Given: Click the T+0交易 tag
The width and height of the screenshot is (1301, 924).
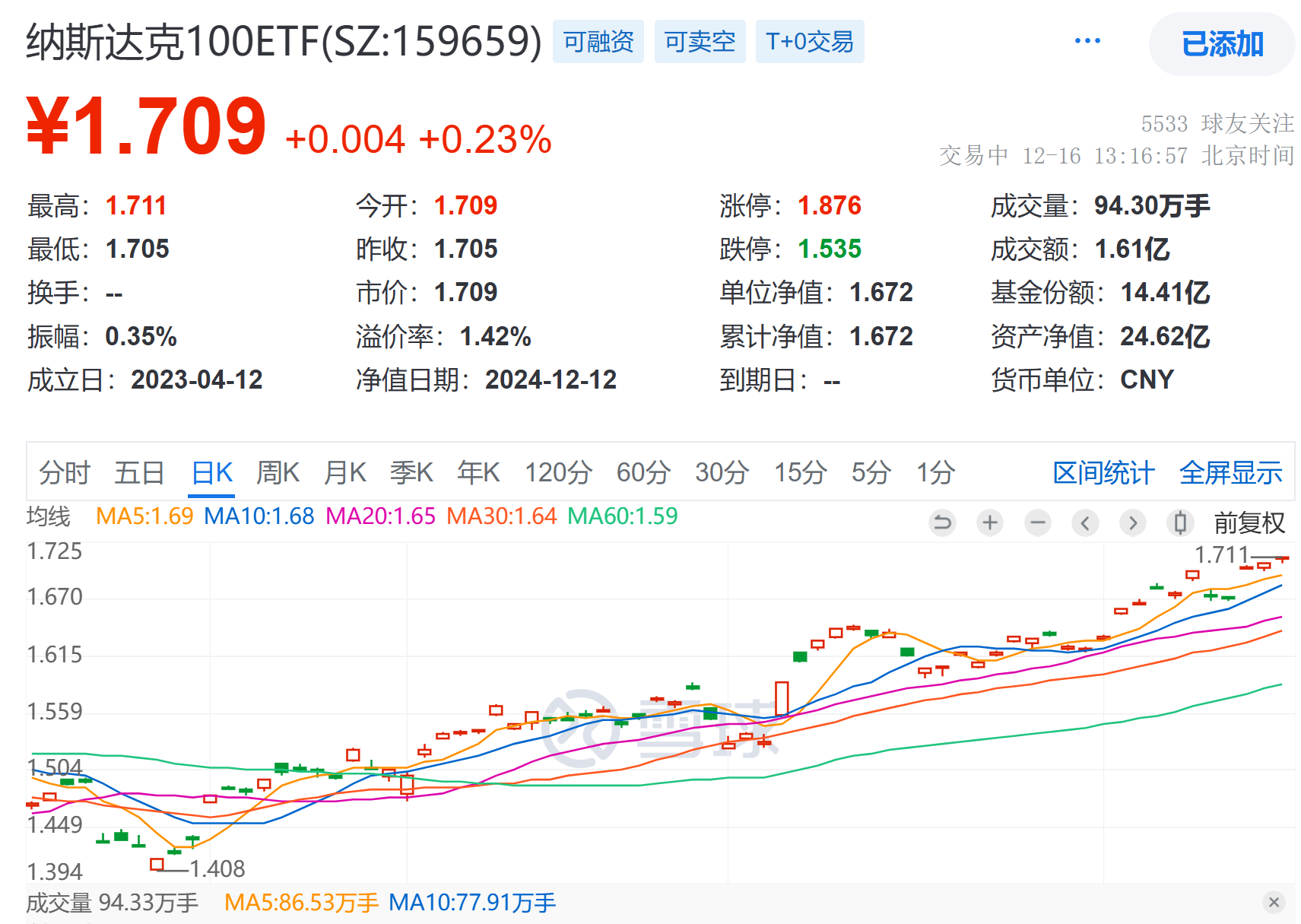Looking at the screenshot, I should click(810, 41).
